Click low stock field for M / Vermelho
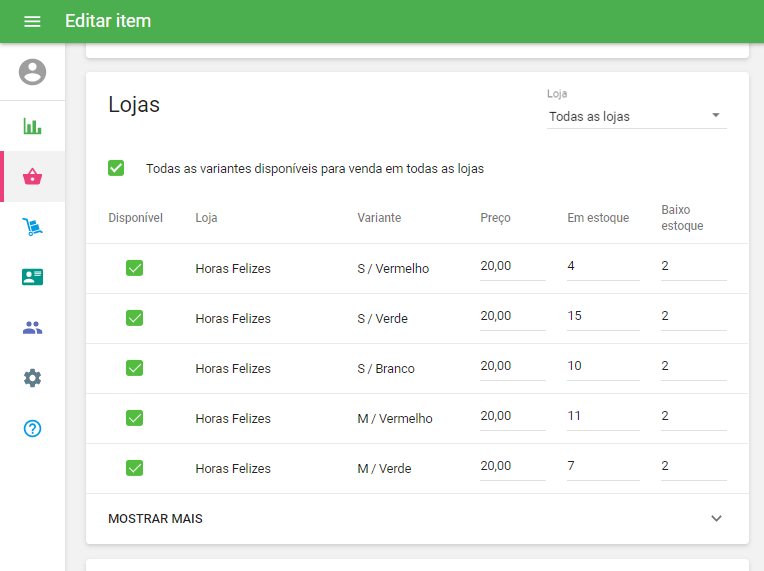This screenshot has height=571, width=764. (692, 417)
